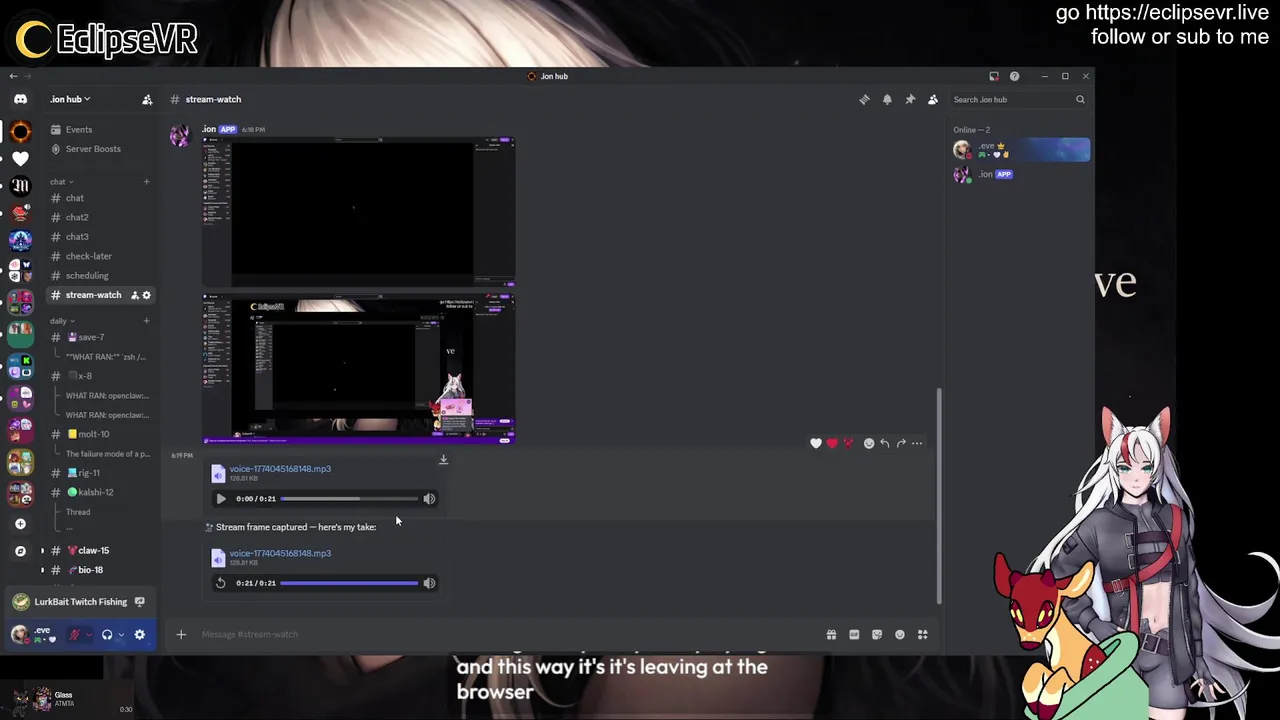1280x720 pixels.
Task: Expand the claw-15 channel threads arrow
Action: [x=42, y=551]
